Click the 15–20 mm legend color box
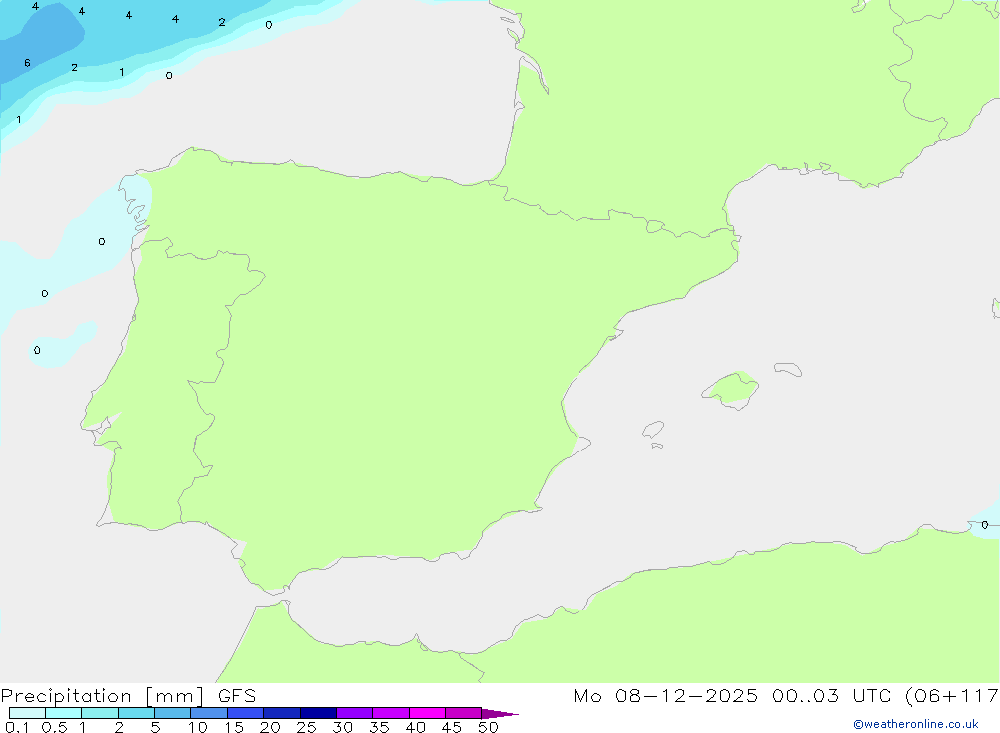 [x=245, y=713]
